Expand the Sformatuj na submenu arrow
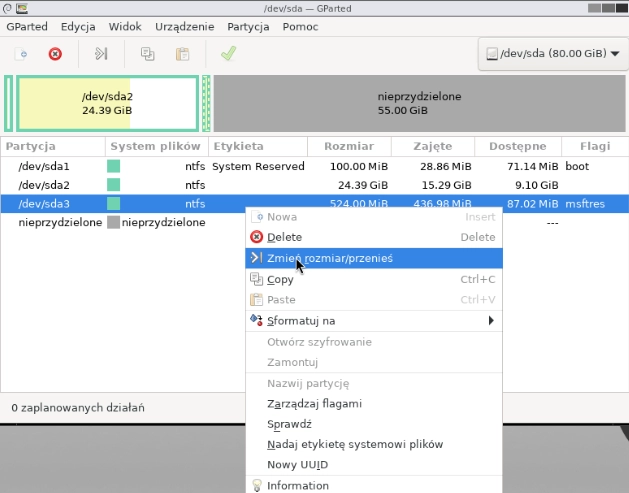The width and height of the screenshot is (629, 493). (x=491, y=321)
